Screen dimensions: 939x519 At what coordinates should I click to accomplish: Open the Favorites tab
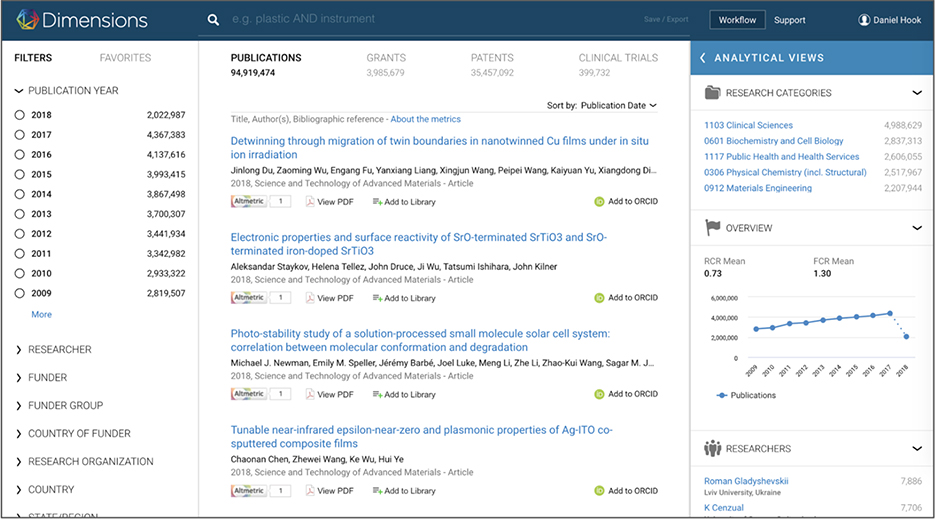(125, 58)
